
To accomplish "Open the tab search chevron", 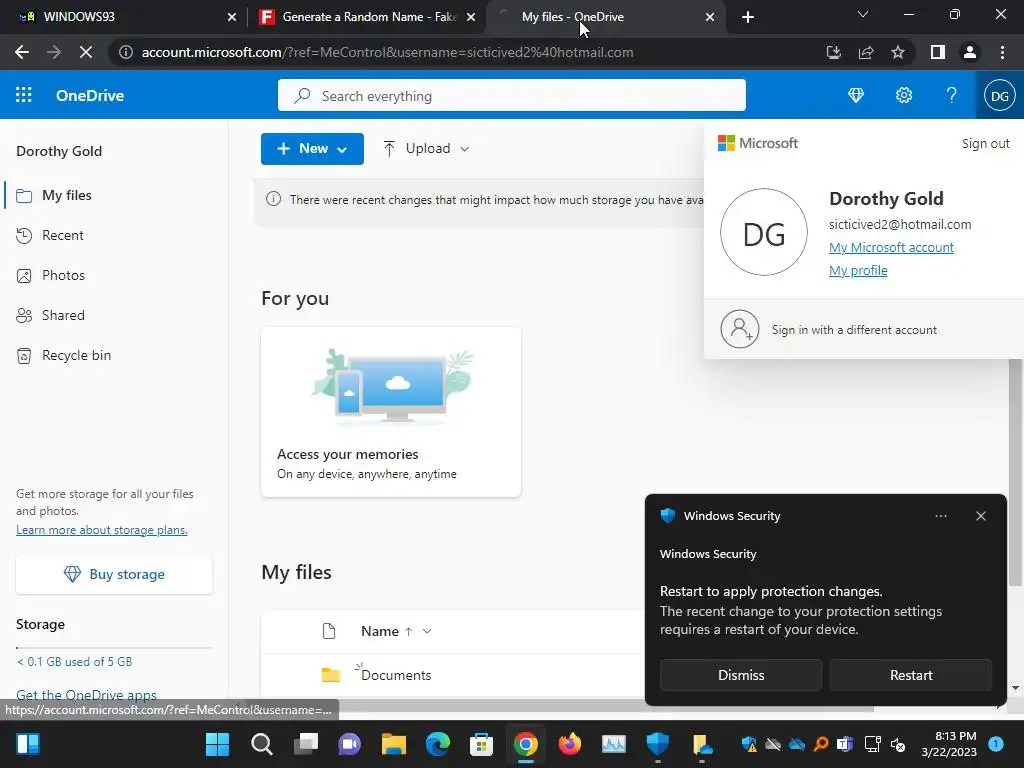I will tap(863, 14).
